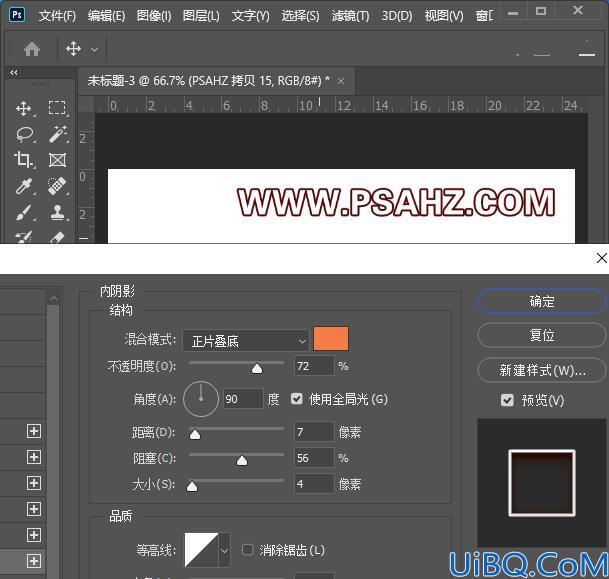
Task: Toggle 使用全局光 checkbox
Action: coord(297,399)
